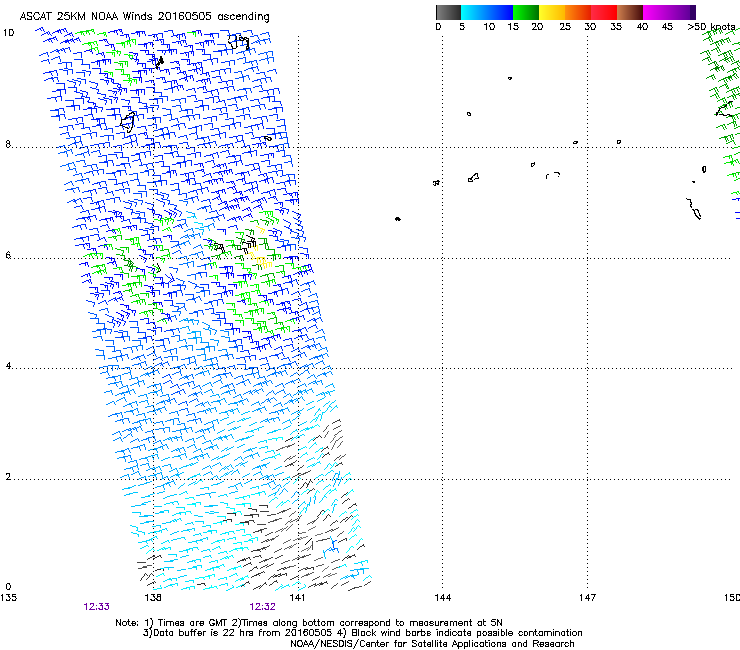The height and width of the screenshot is (650, 740).
Task: Click the longitude "135" axis label
Action: (x=8, y=598)
